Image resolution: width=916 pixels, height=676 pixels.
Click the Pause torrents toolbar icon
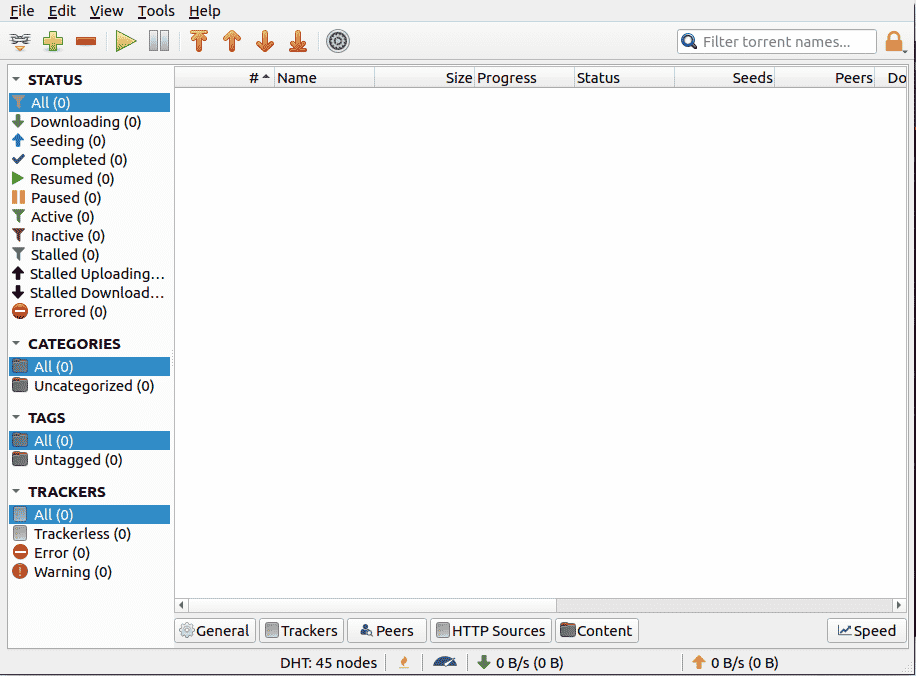click(x=159, y=41)
